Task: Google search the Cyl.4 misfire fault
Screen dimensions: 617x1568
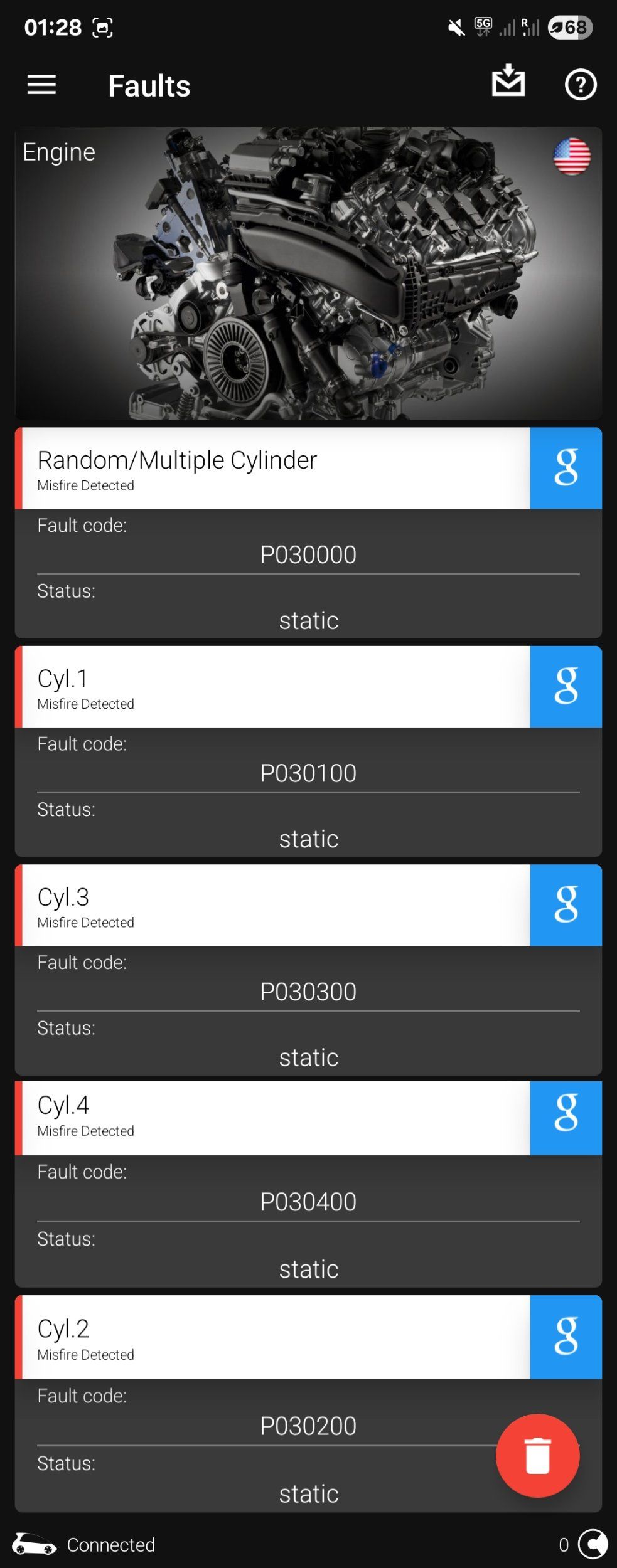Action: 566,1118
